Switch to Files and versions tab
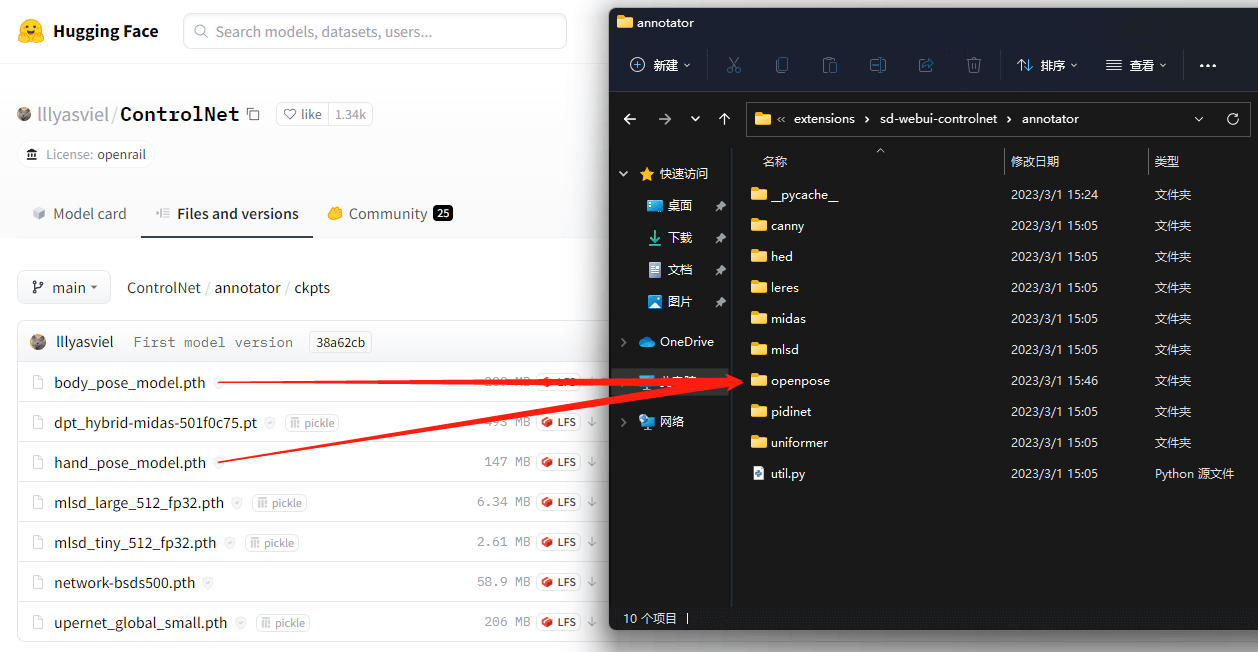Viewport: 1258px width, 652px height. click(x=227, y=214)
